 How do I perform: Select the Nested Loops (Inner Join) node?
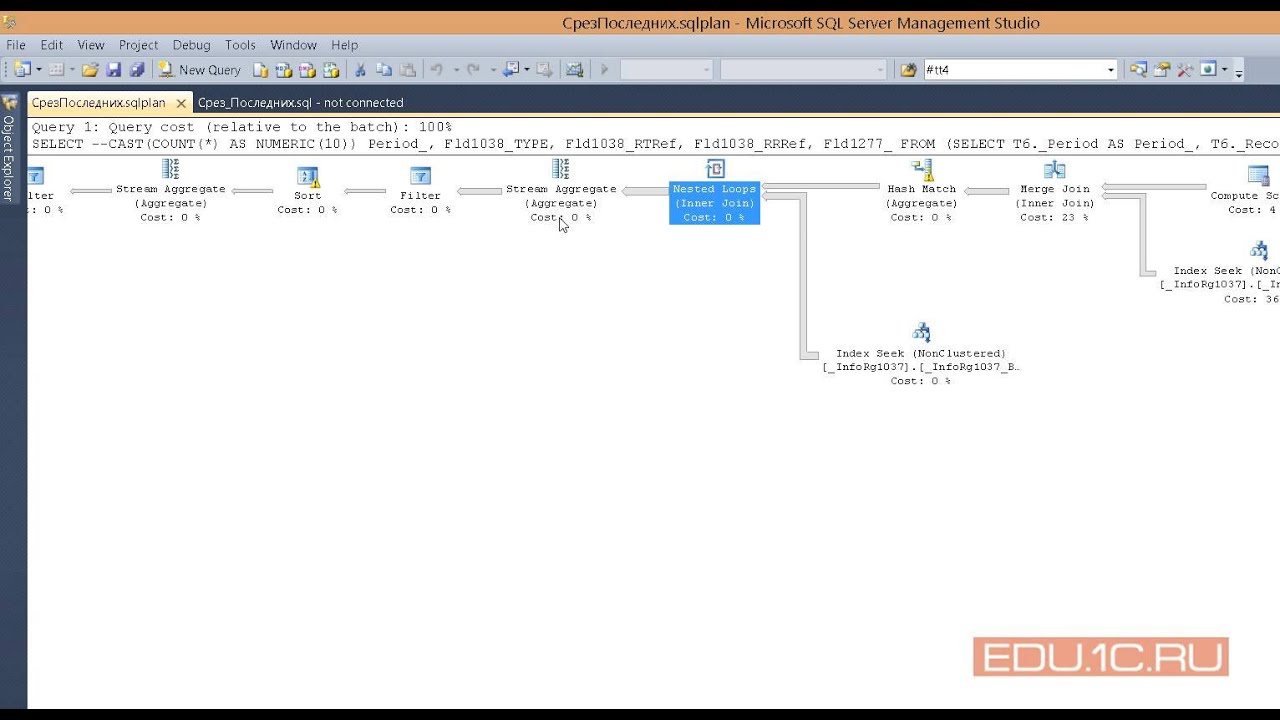(x=715, y=190)
